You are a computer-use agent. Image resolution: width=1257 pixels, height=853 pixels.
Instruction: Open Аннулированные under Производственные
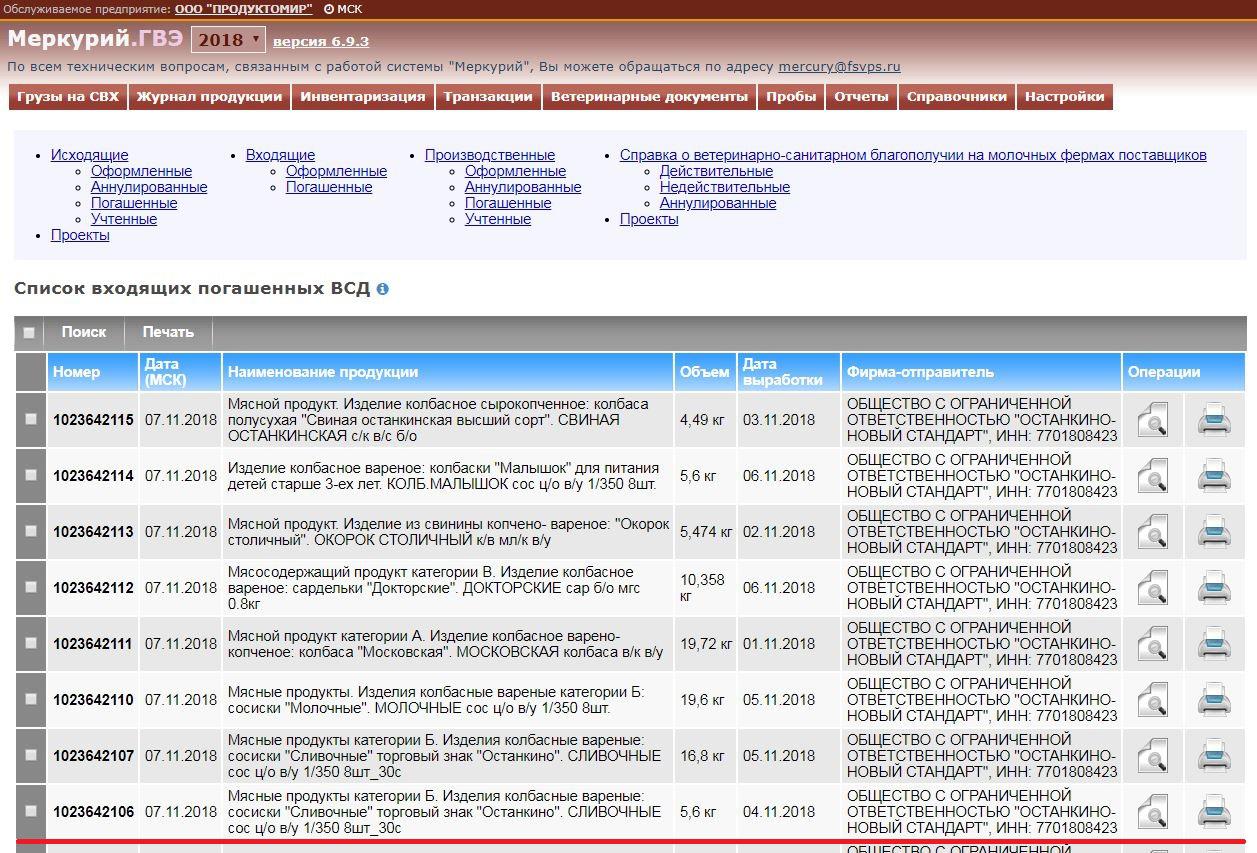coord(523,187)
